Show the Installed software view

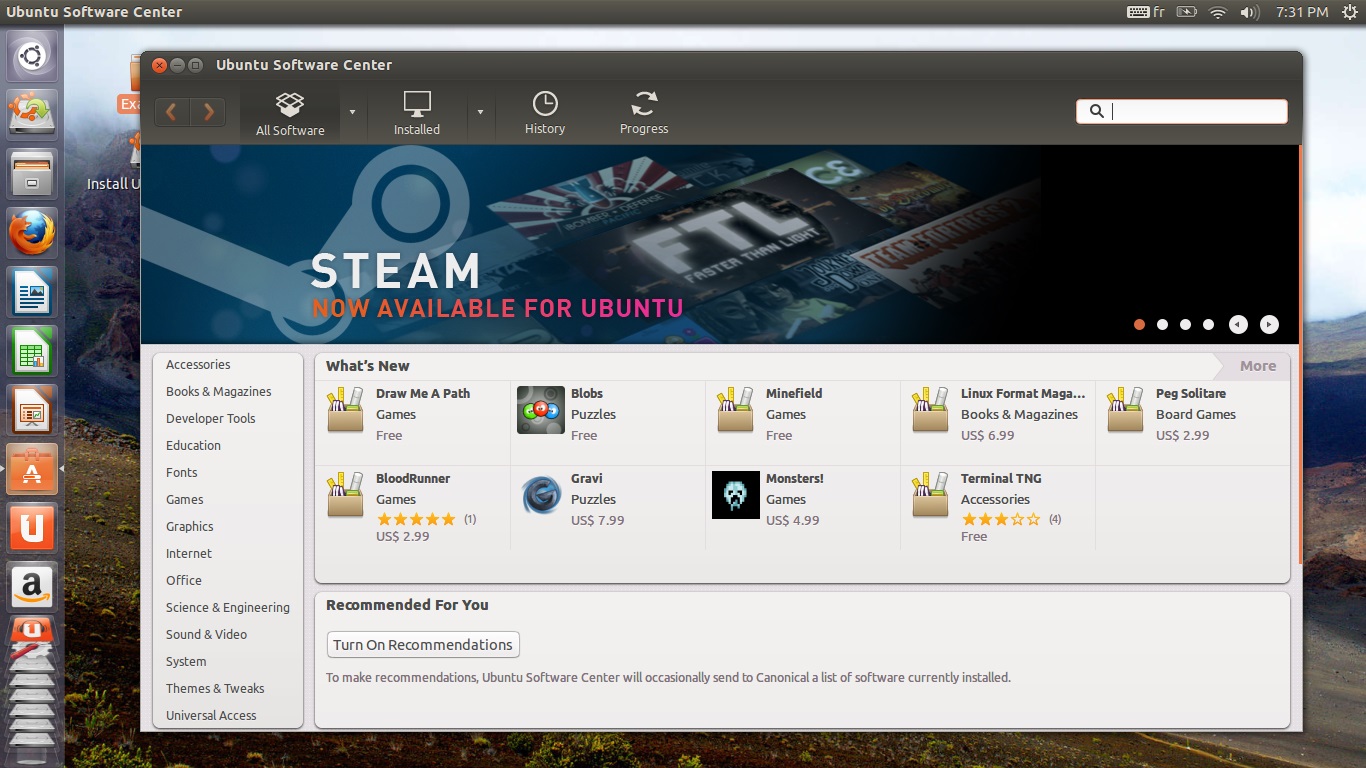pos(417,113)
